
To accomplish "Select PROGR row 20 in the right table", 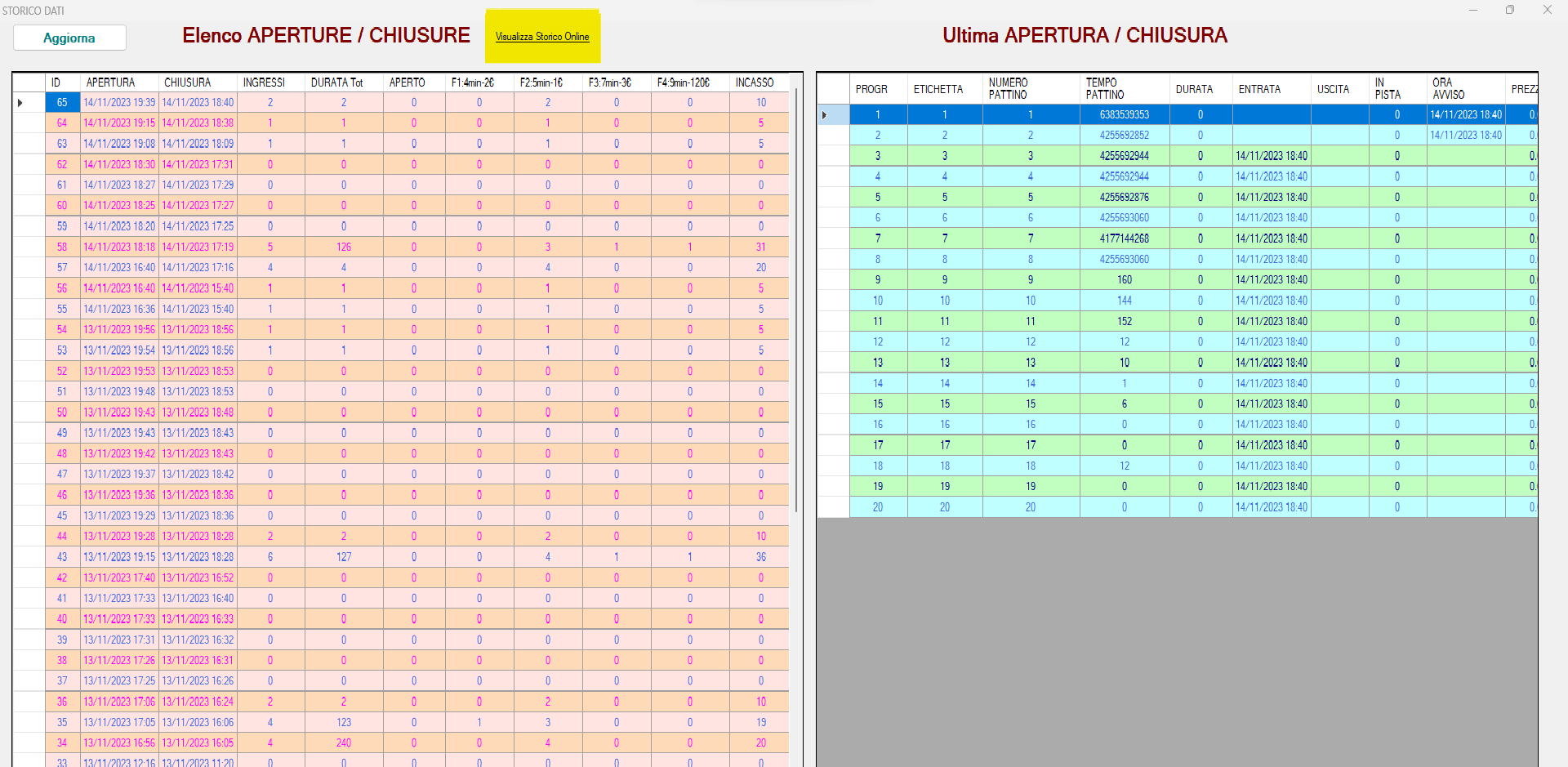I will pyautogui.click(x=878, y=507).
